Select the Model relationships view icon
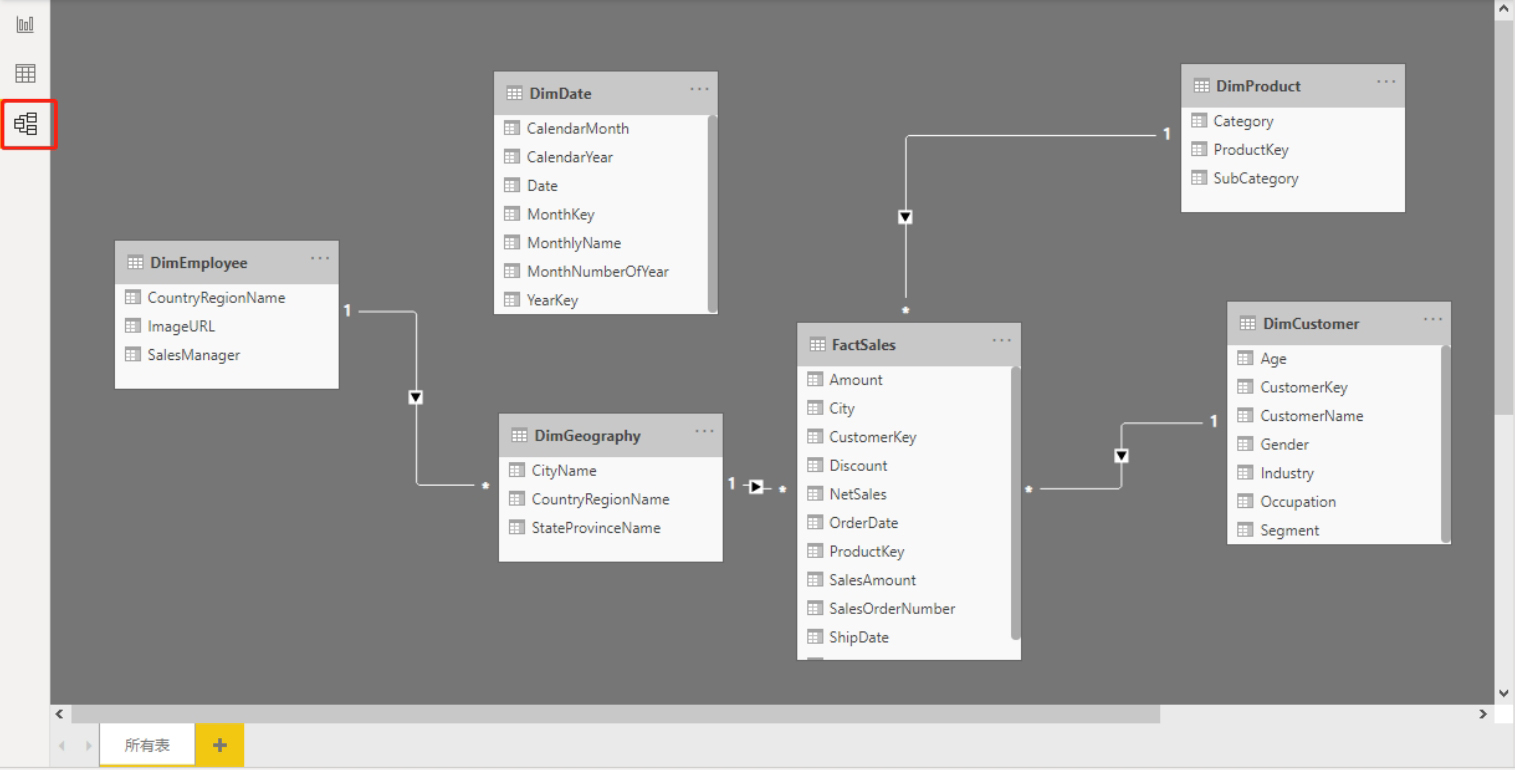Image resolution: width=1515 pixels, height=770 pixels. click(x=26, y=124)
